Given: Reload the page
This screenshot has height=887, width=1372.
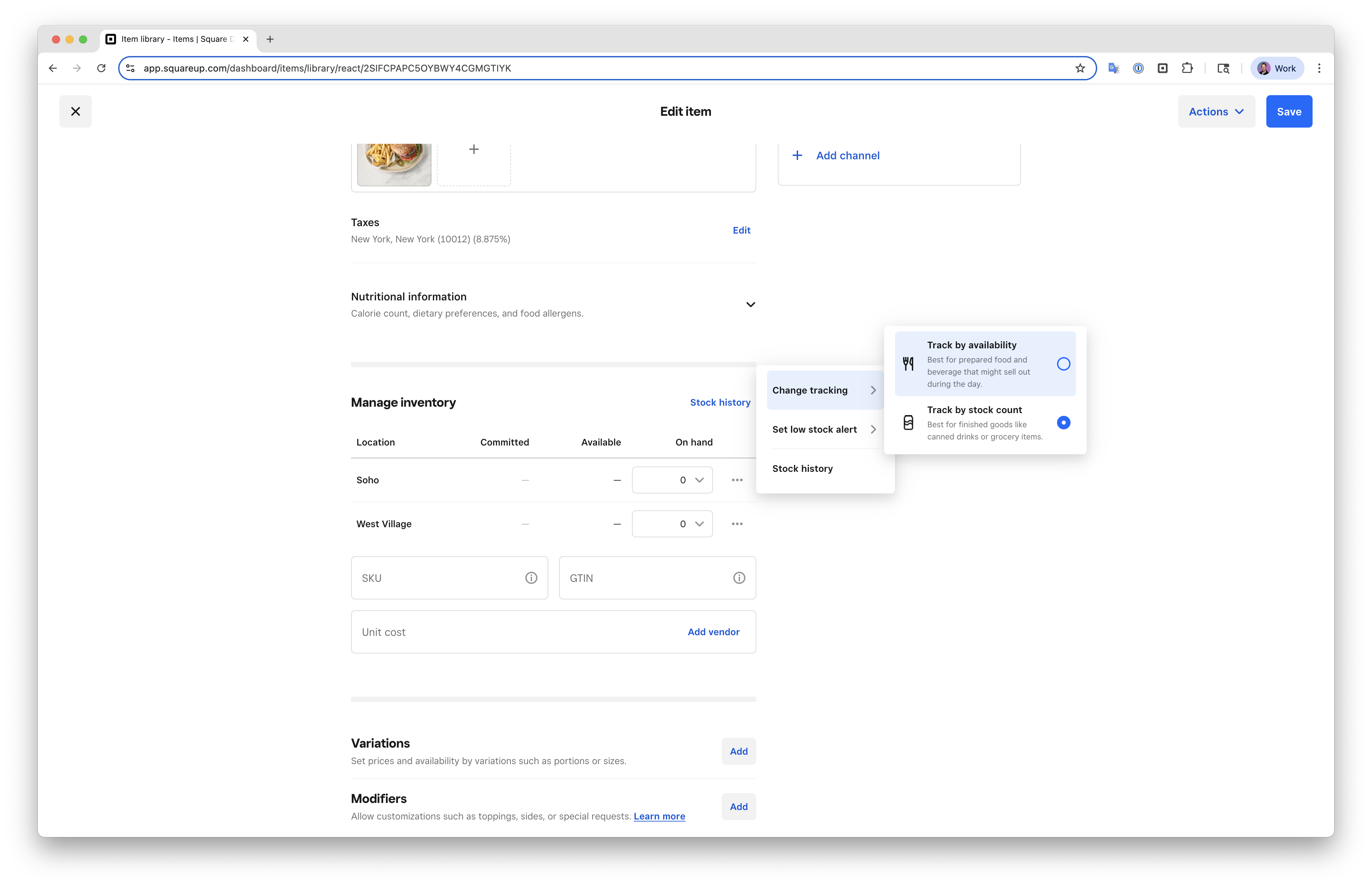Looking at the screenshot, I should click(x=101, y=68).
